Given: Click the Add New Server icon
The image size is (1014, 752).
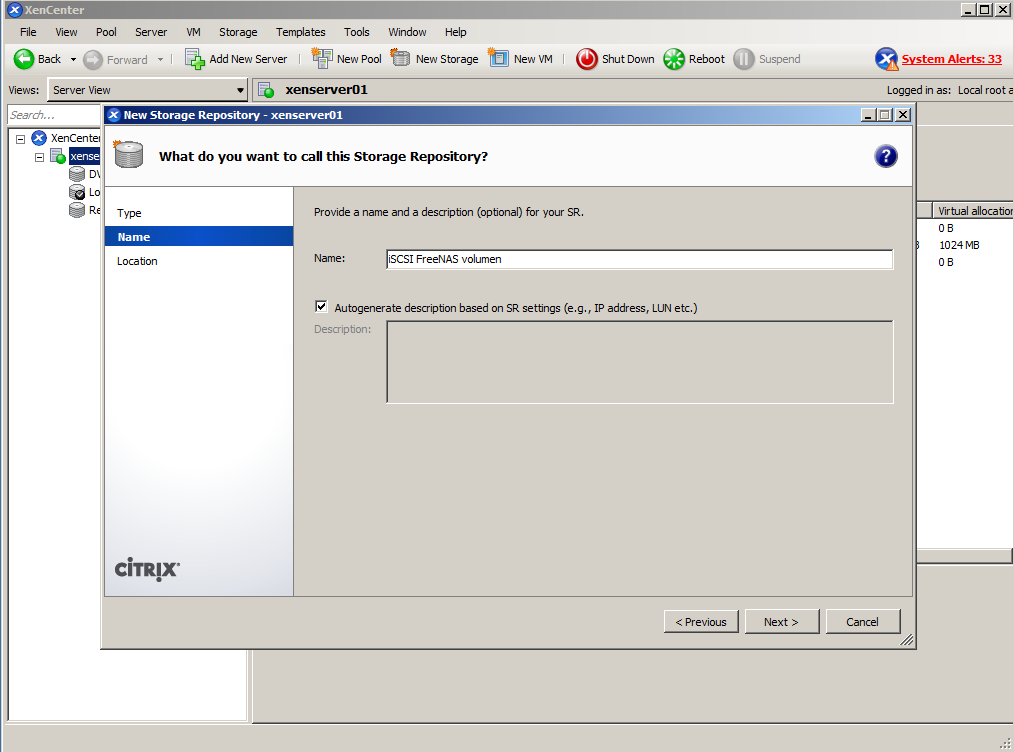Looking at the screenshot, I should (x=195, y=59).
